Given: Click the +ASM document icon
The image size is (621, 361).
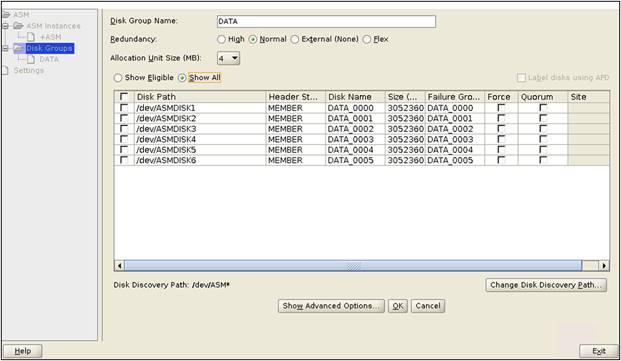Looking at the screenshot, I should [31, 37].
